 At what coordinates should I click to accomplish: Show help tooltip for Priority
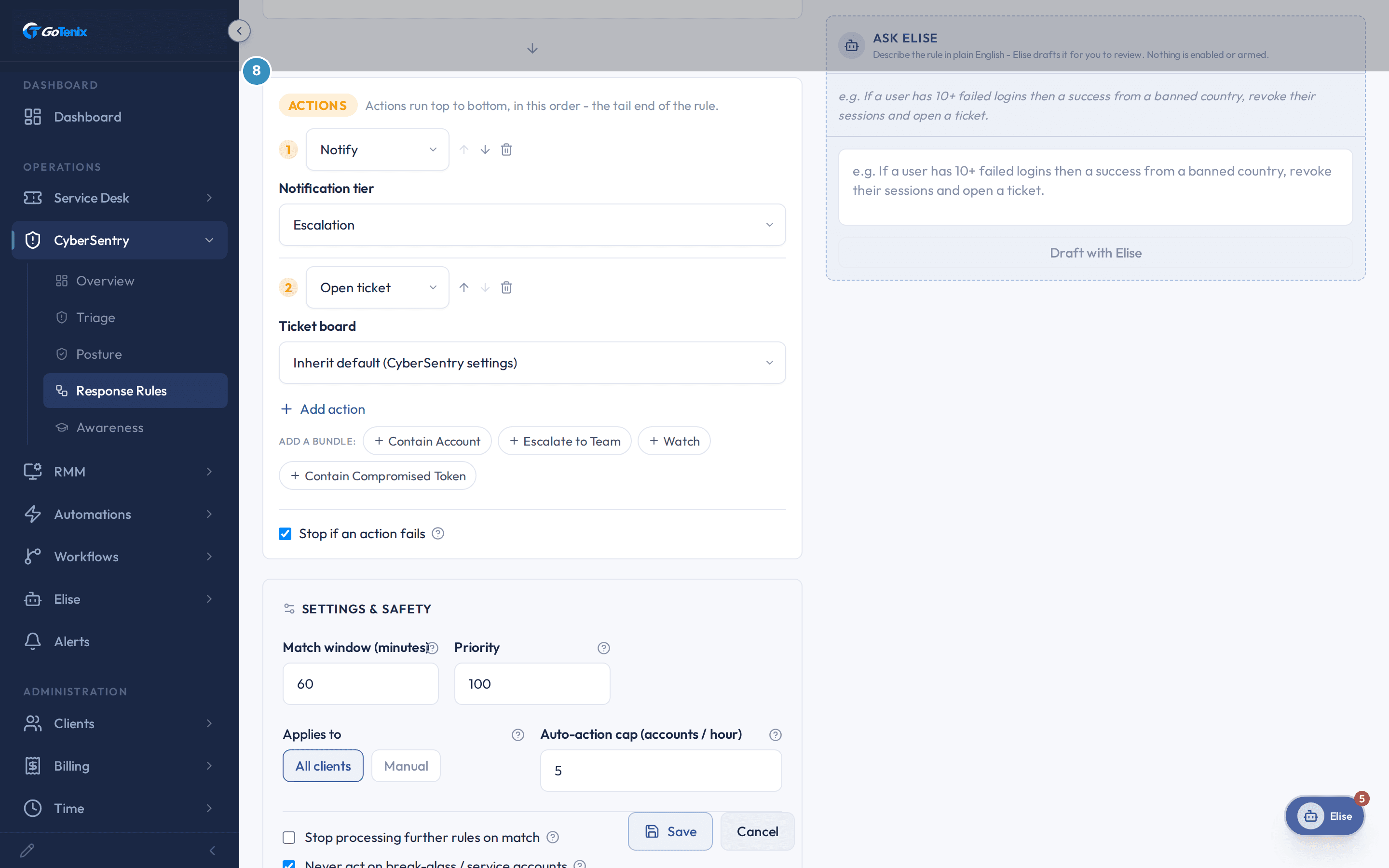603,648
